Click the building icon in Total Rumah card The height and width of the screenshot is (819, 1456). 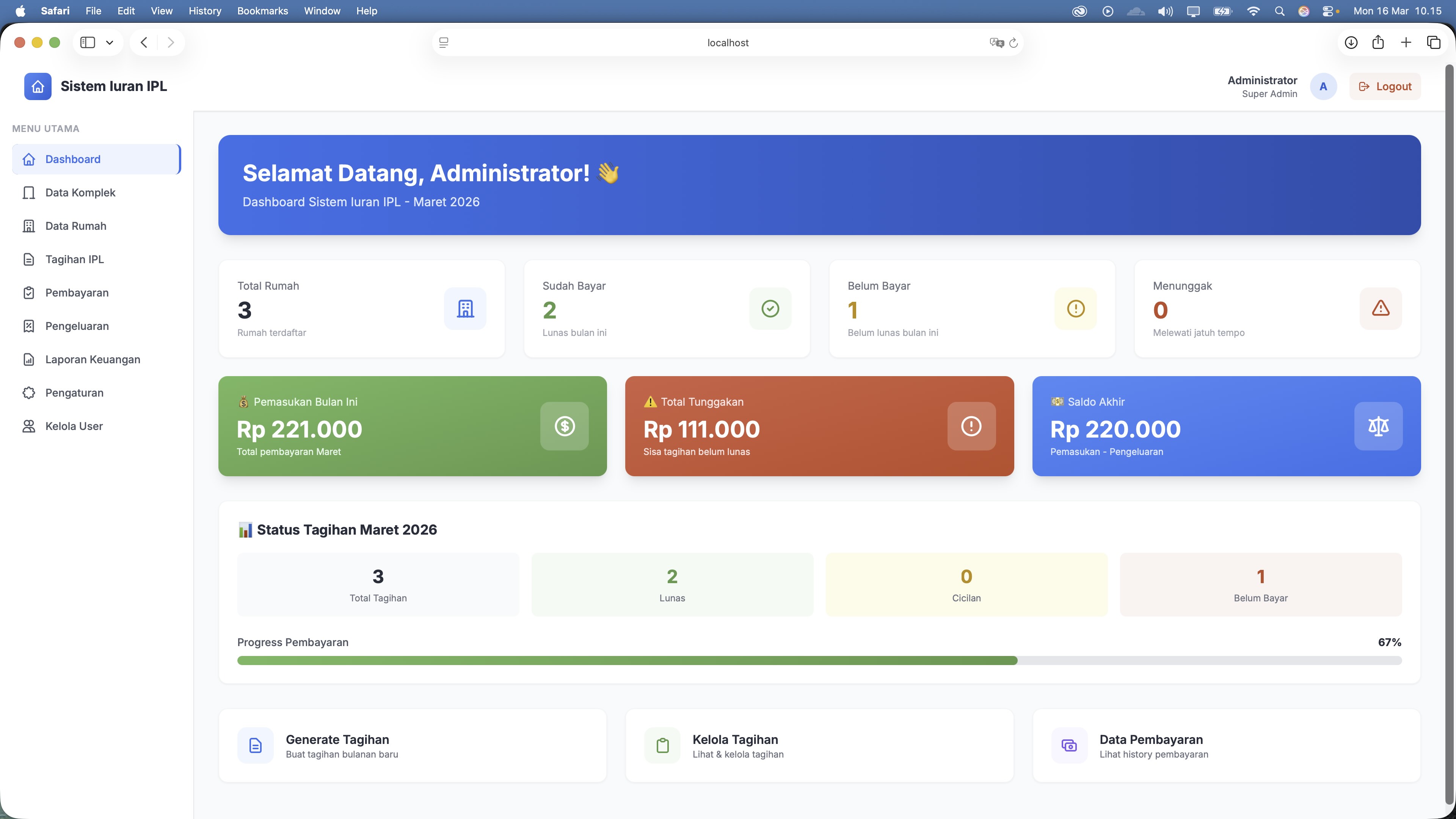465,309
